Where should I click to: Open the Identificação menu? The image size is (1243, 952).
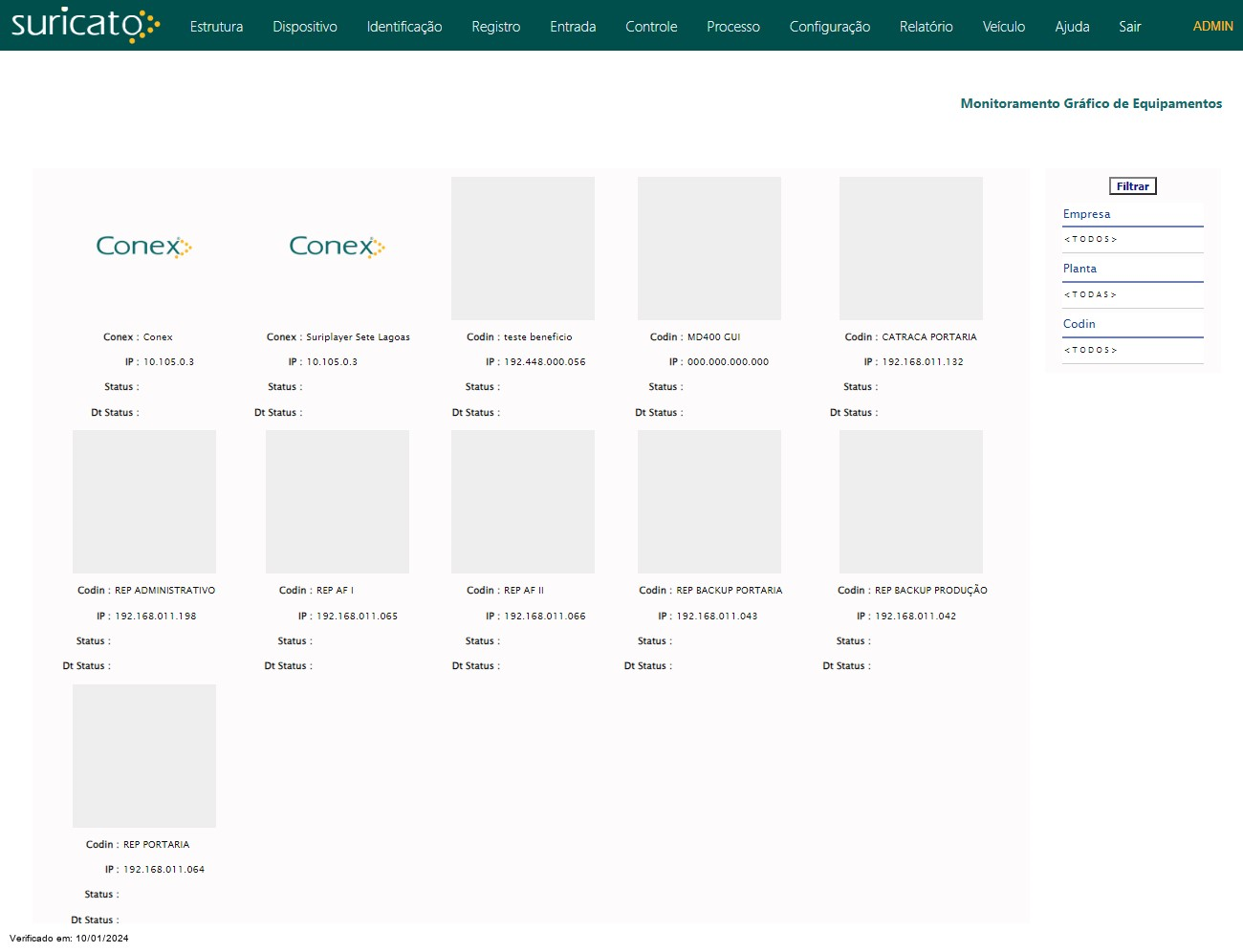point(404,27)
